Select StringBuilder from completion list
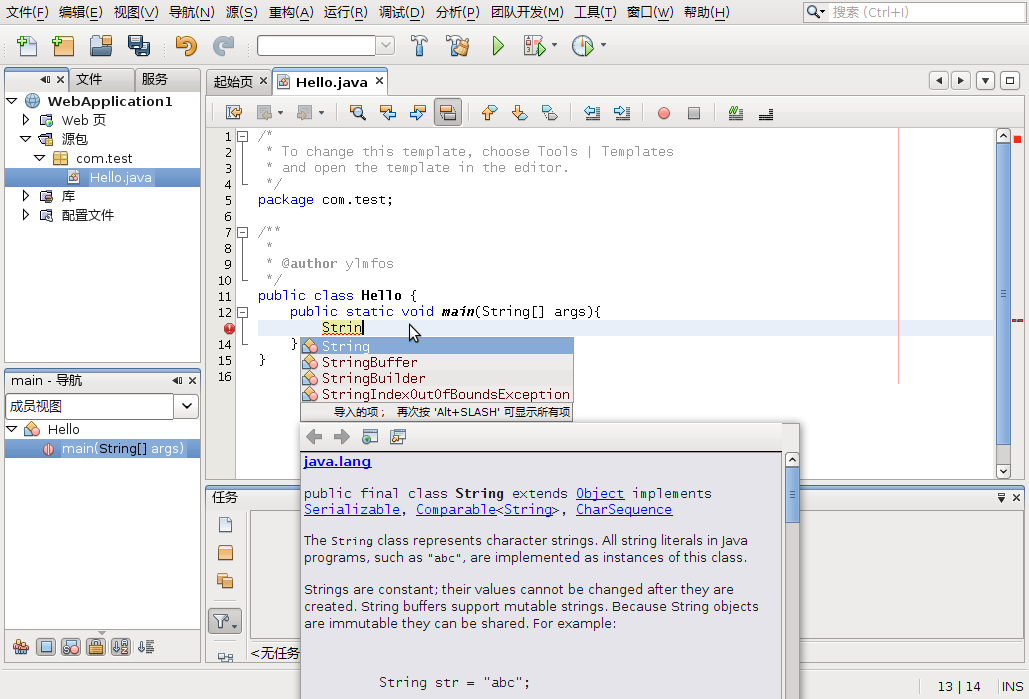Screen dimensions: 1029x699 373,378
